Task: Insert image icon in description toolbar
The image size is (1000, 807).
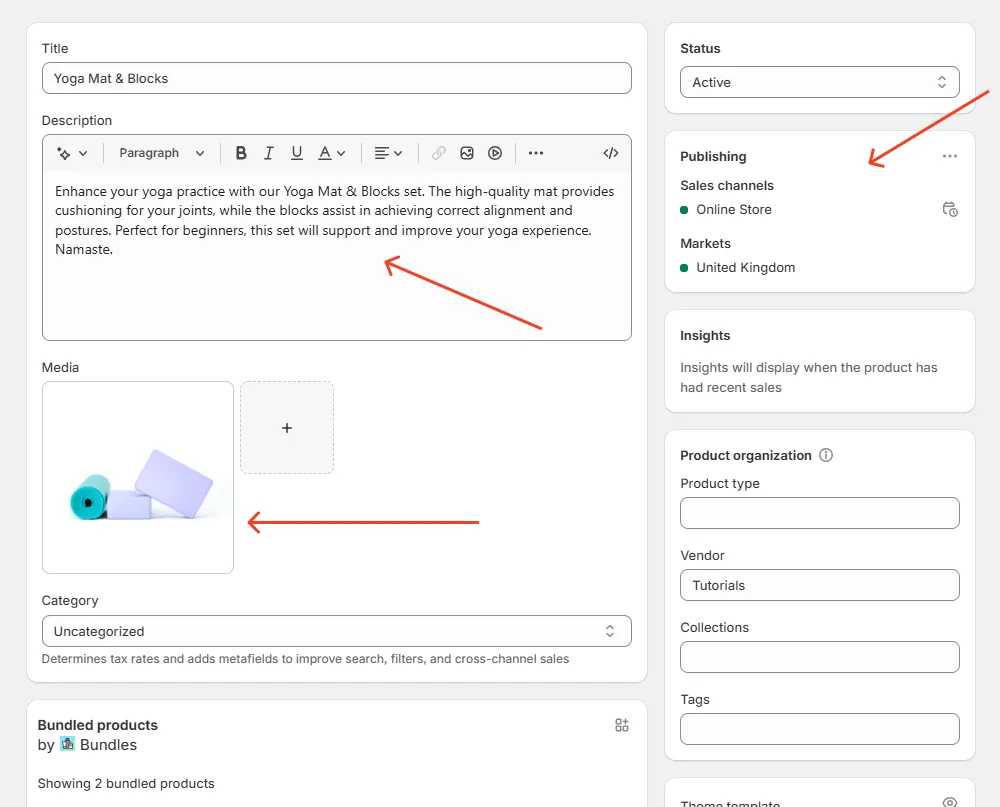Action: [x=467, y=153]
